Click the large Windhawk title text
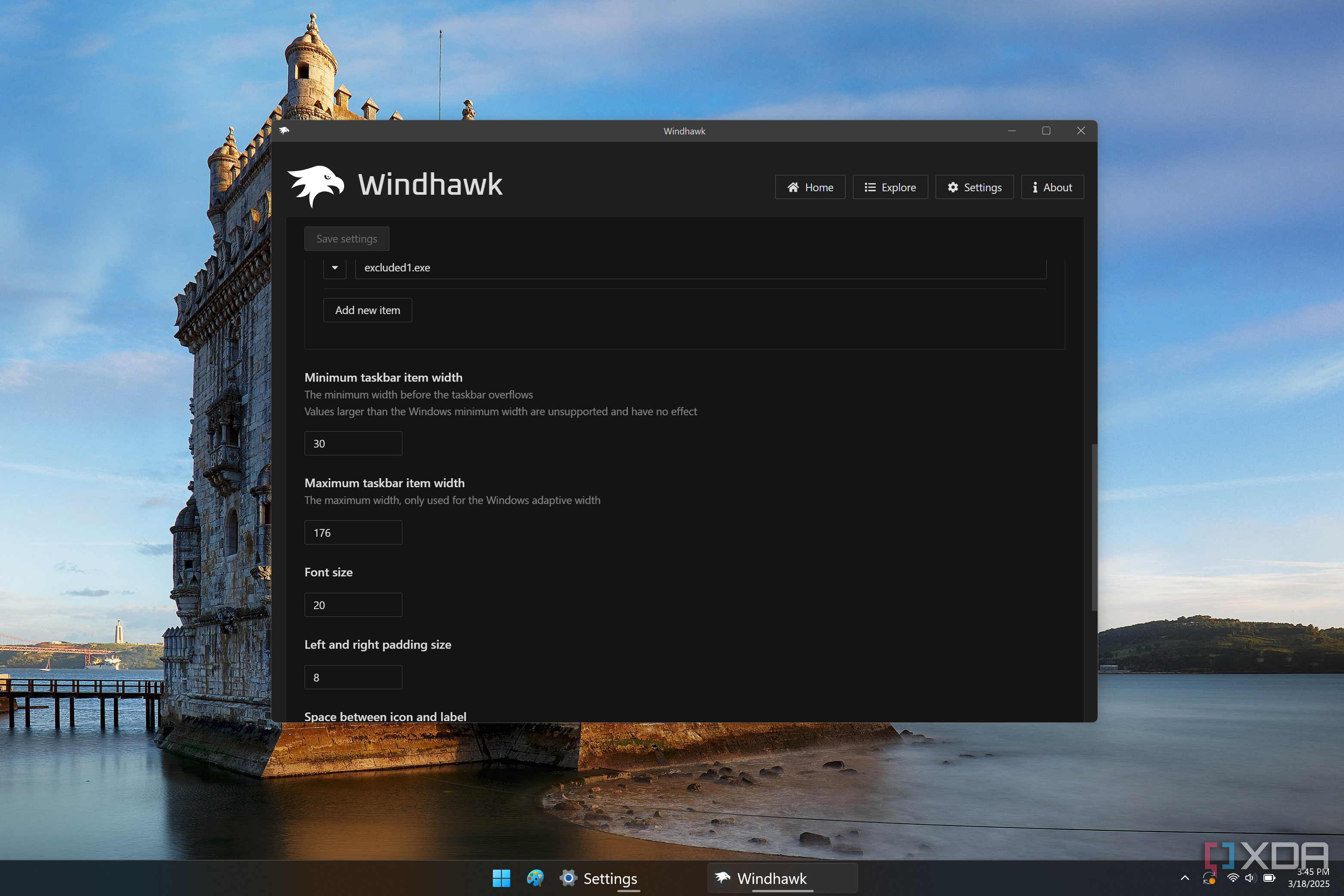Screen dimensions: 1344x896 point(430,184)
